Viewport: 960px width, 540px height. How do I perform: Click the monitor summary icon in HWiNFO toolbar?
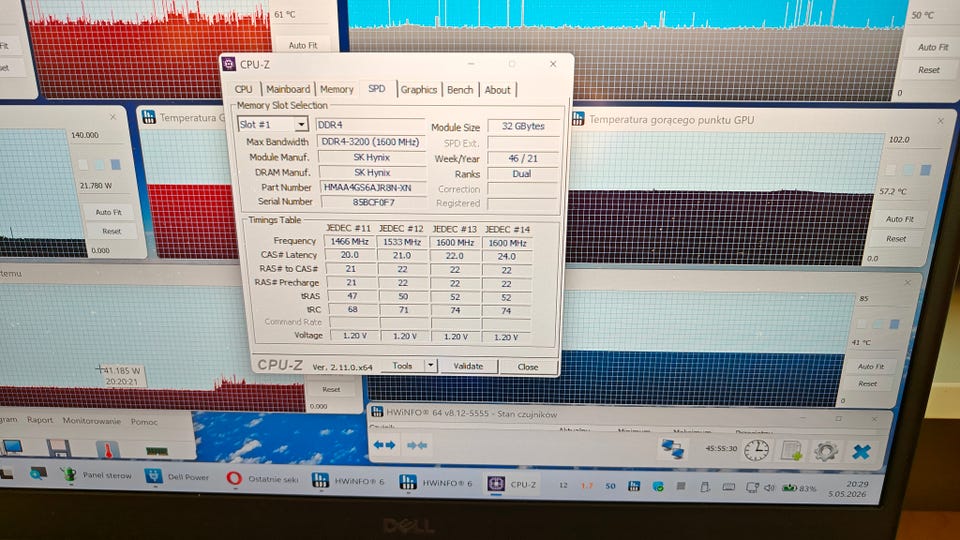point(12,448)
